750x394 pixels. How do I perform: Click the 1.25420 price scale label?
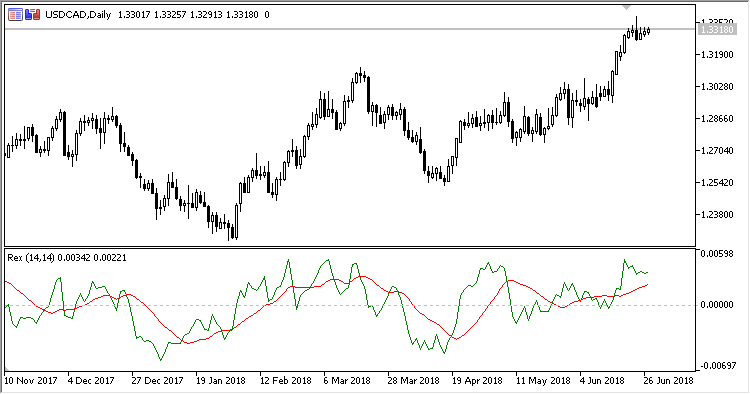pos(717,183)
